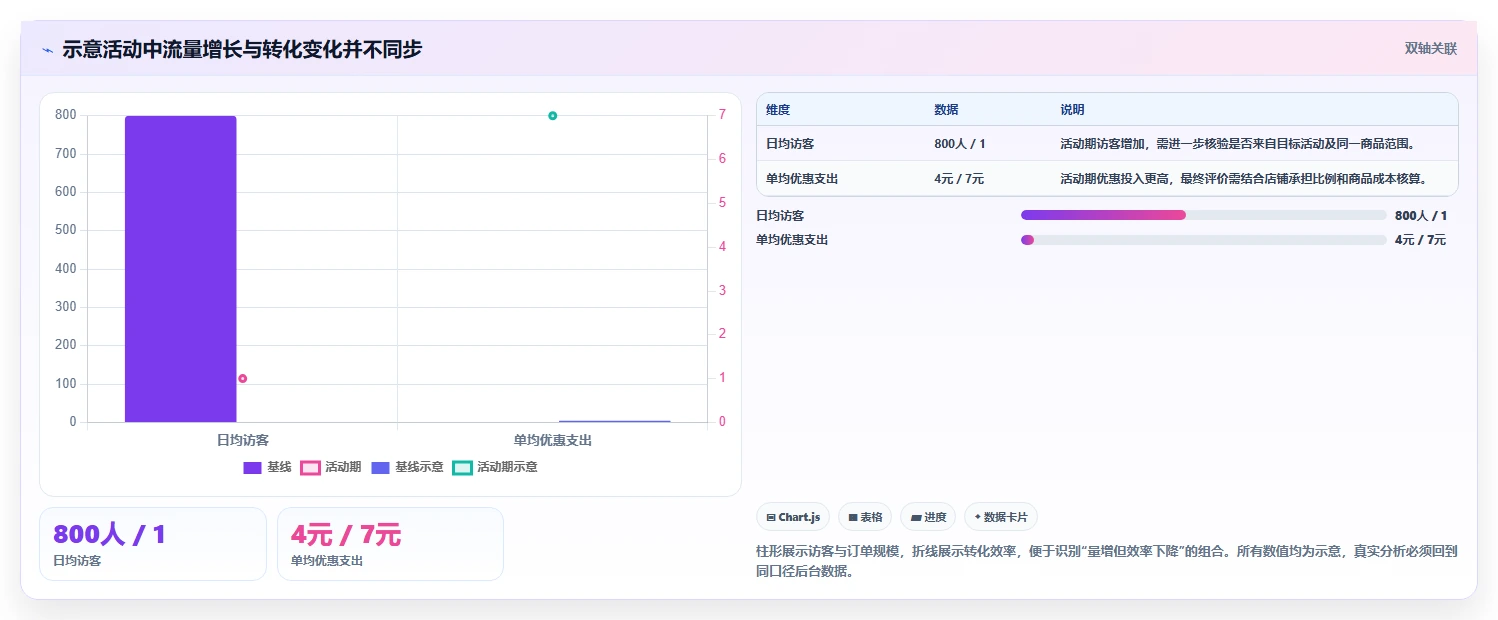This screenshot has height=620, width=1498.
Task: Toggle the 活动期示意 legend item
Action: coord(495,467)
